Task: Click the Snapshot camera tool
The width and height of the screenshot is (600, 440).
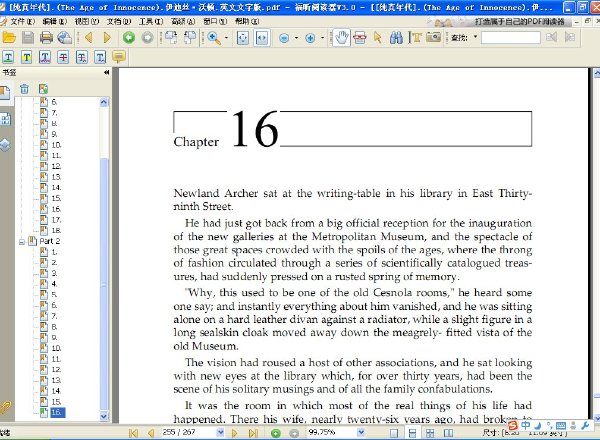Action: (x=433, y=37)
